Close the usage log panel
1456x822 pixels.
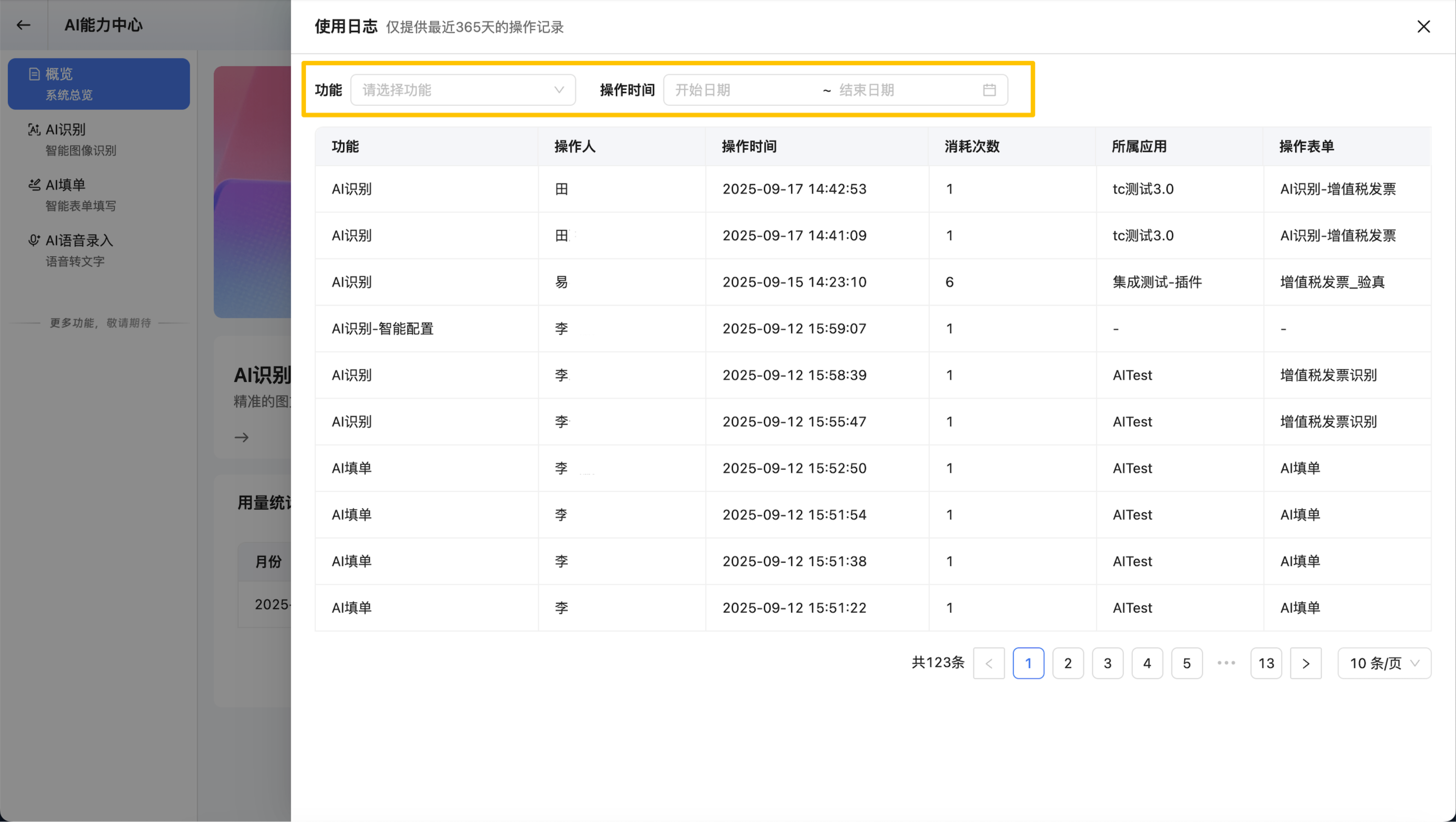[x=1423, y=26]
